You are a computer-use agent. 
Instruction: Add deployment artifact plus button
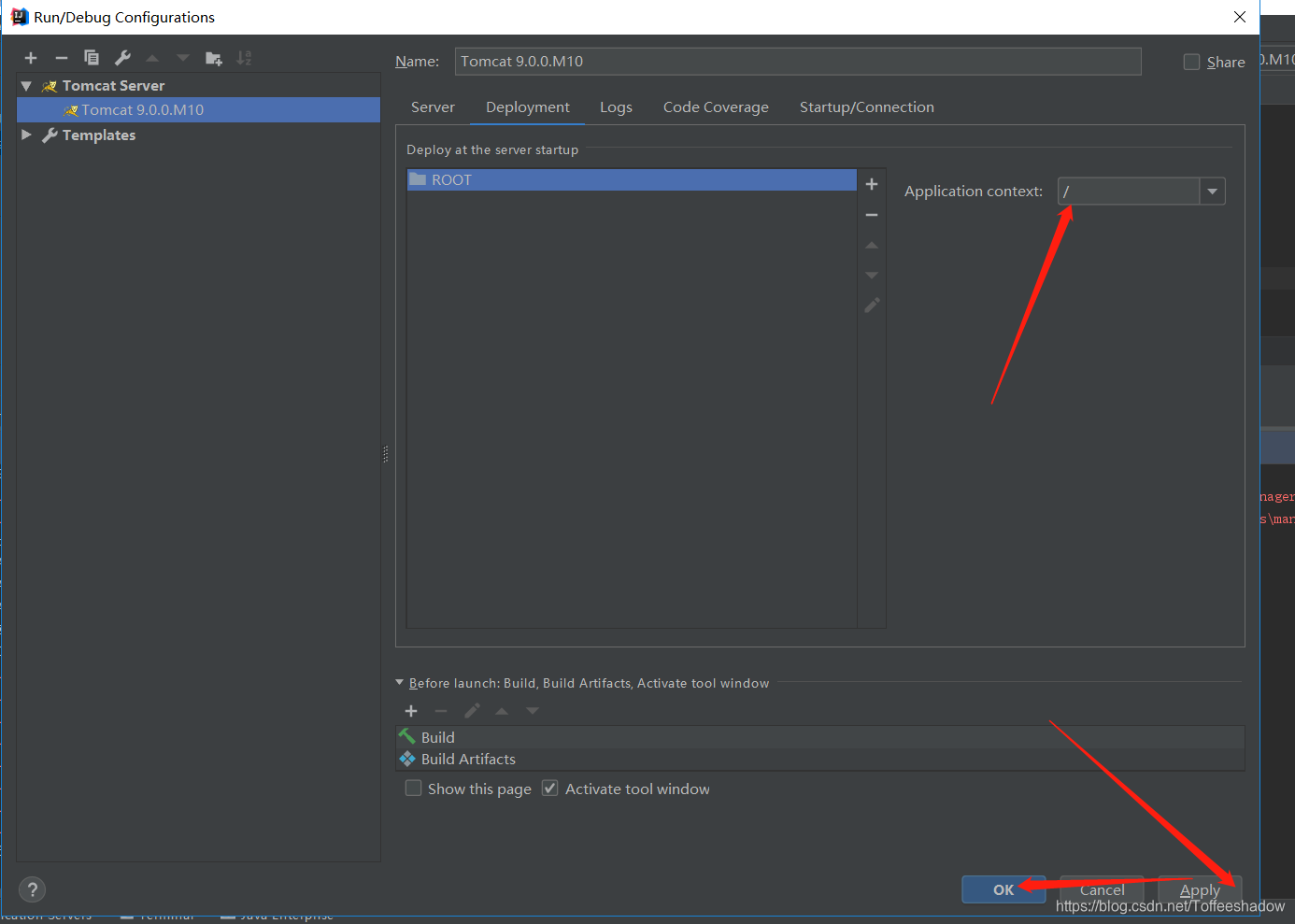(x=872, y=184)
